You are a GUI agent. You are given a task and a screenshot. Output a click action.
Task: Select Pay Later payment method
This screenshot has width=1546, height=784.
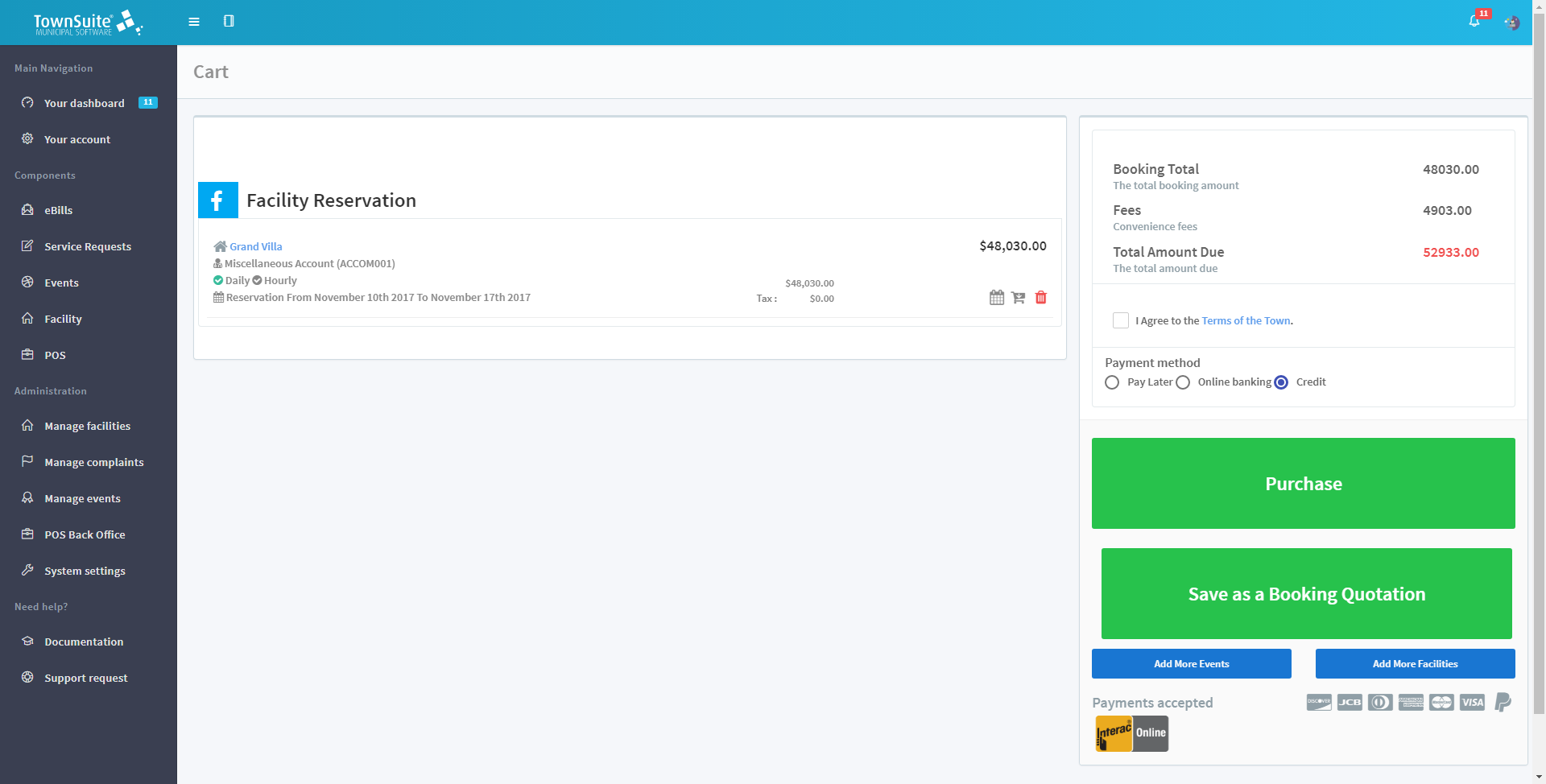[1112, 382]
